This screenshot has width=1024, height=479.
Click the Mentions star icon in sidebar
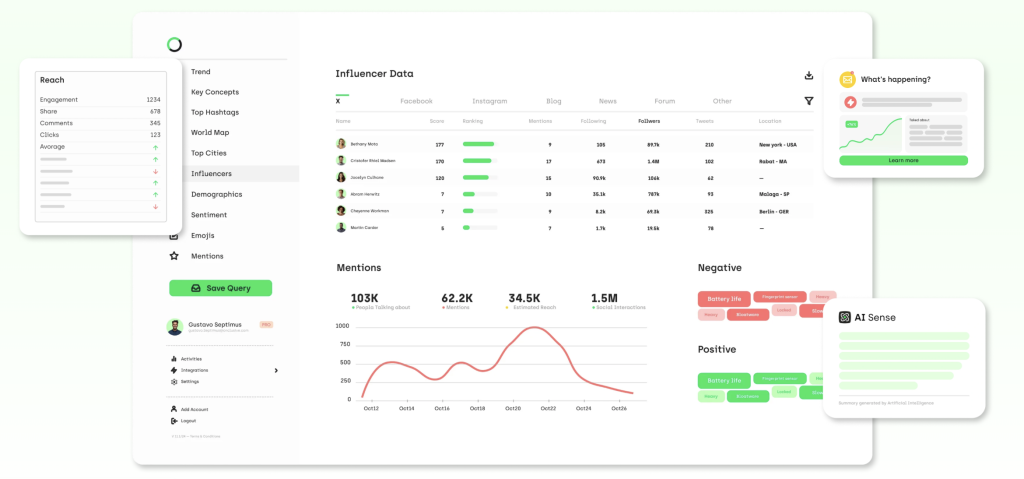174,256
